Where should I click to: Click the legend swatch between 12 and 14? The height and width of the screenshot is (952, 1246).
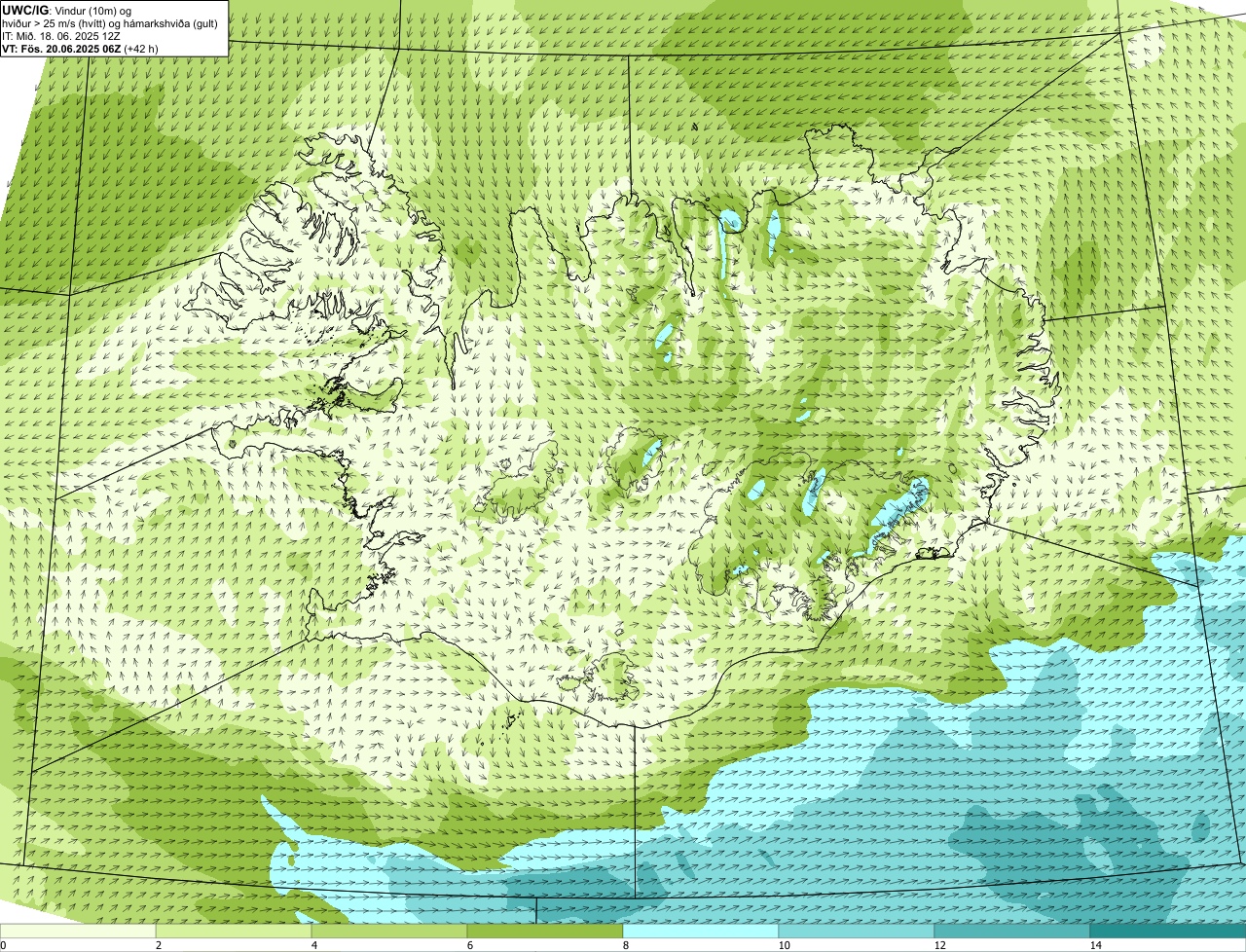(x=1012, y=932)
